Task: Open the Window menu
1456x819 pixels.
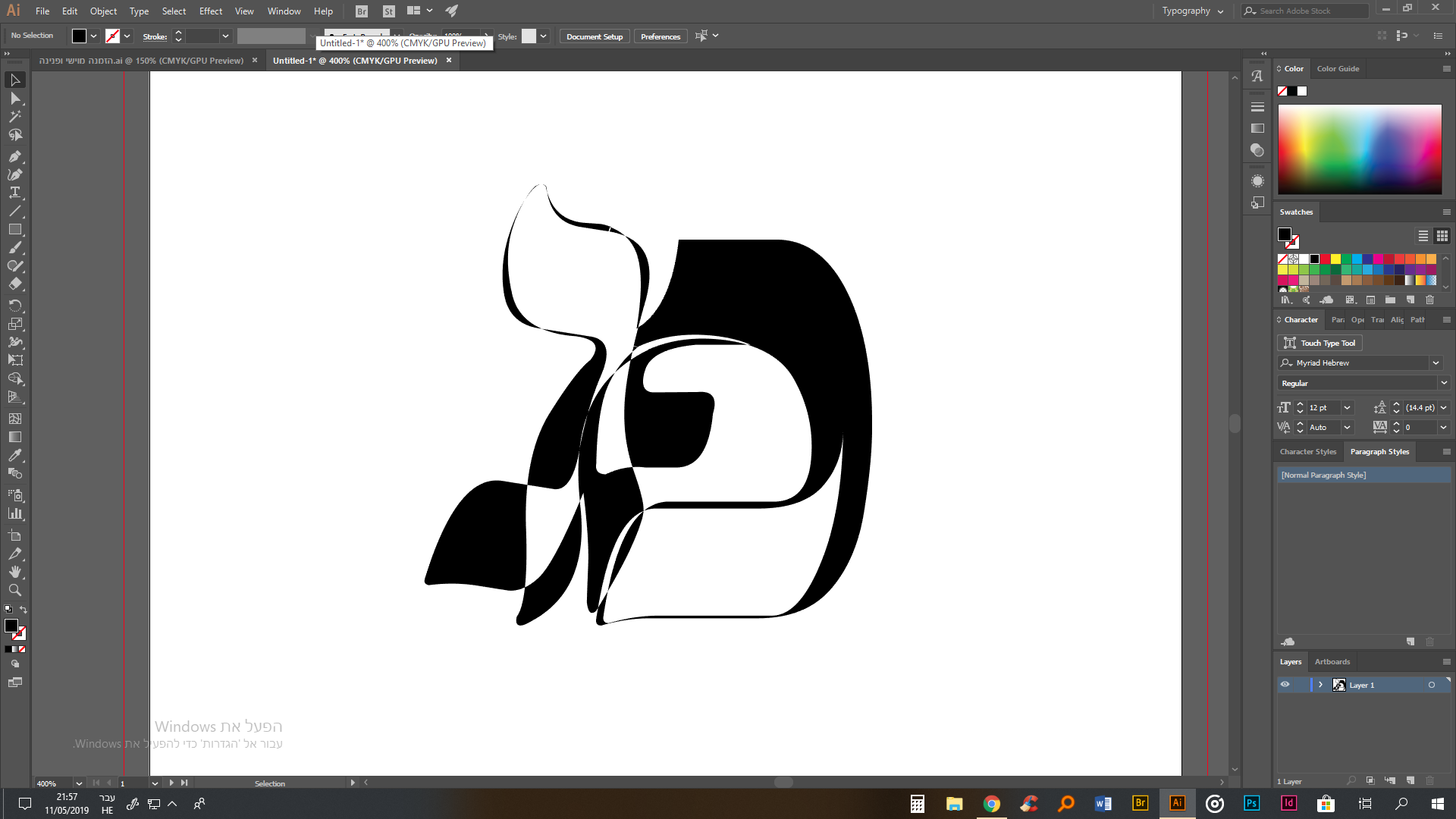Action: (x=284, y=11)
